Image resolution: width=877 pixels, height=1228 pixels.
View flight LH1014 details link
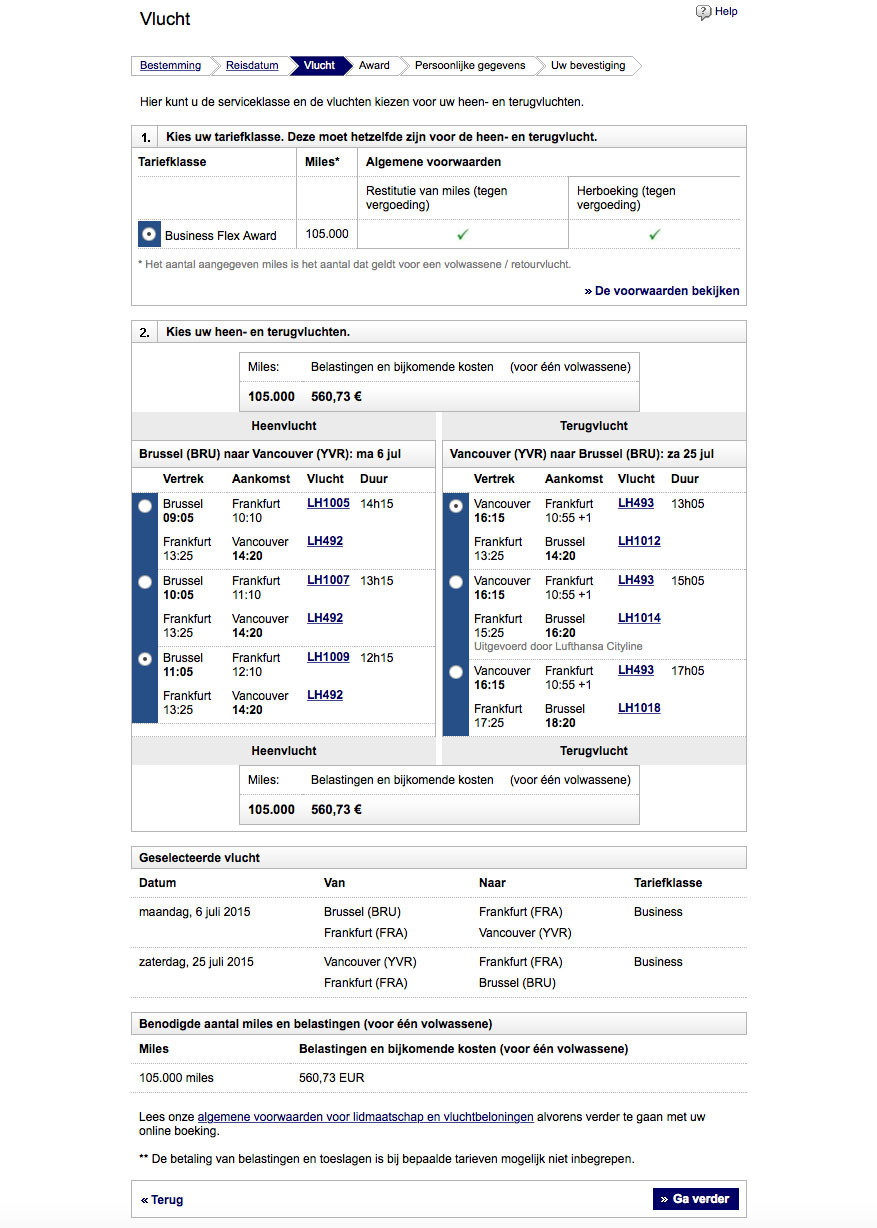pyautogui.click(x=639, y=618)
